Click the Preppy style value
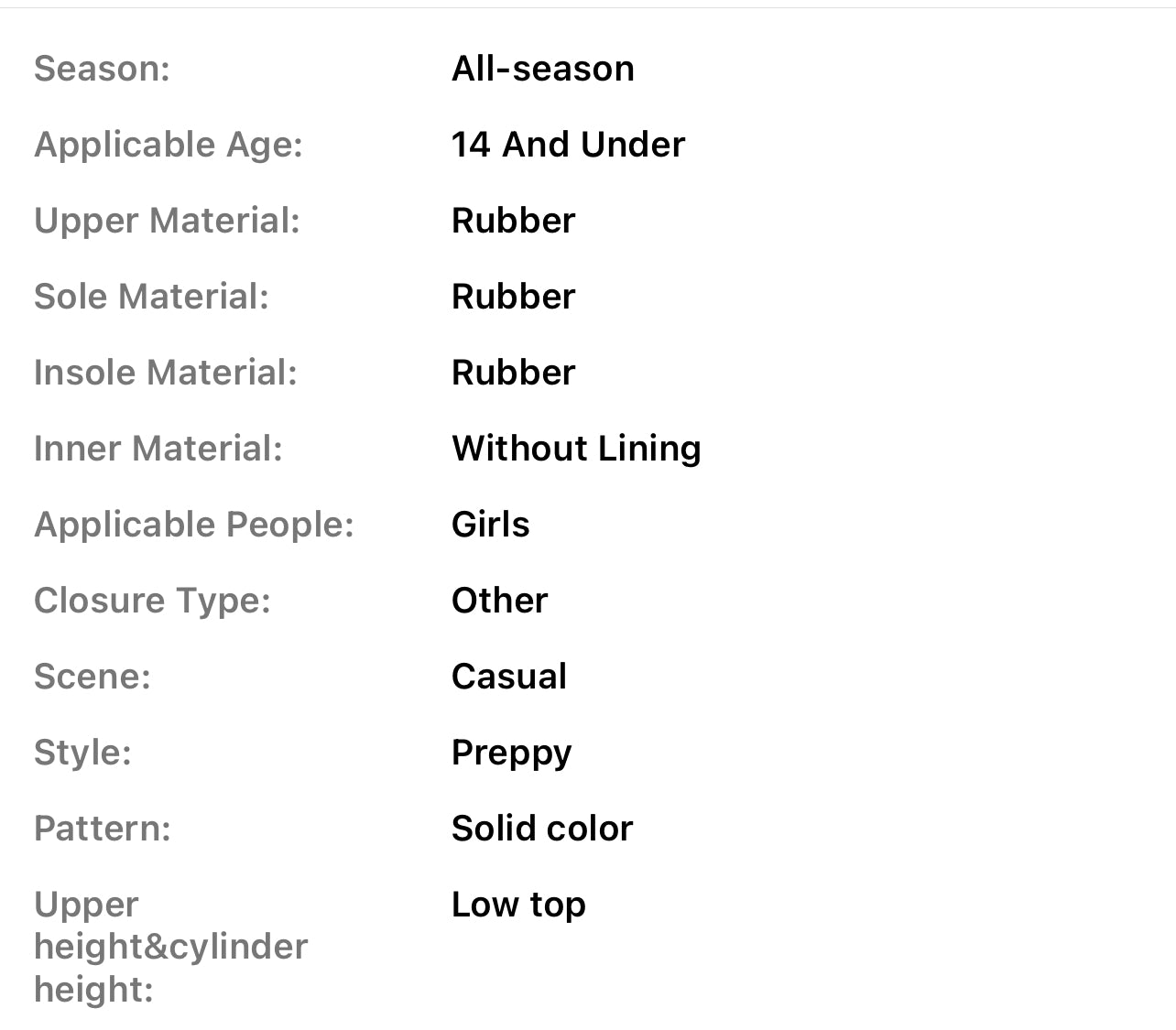The image size is (1176, 1030). pos(511,754)
